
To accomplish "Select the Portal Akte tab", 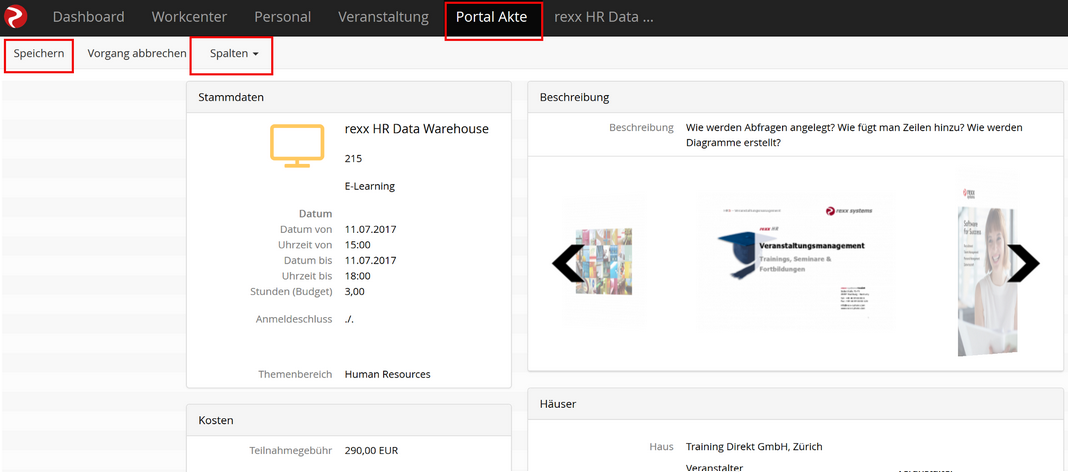I will 491,17.
